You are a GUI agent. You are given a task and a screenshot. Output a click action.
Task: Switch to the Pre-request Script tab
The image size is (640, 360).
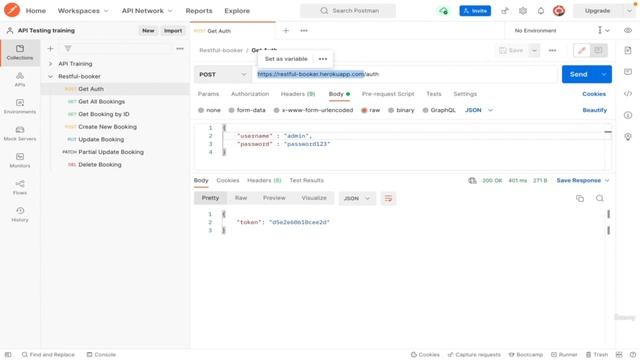388,94
